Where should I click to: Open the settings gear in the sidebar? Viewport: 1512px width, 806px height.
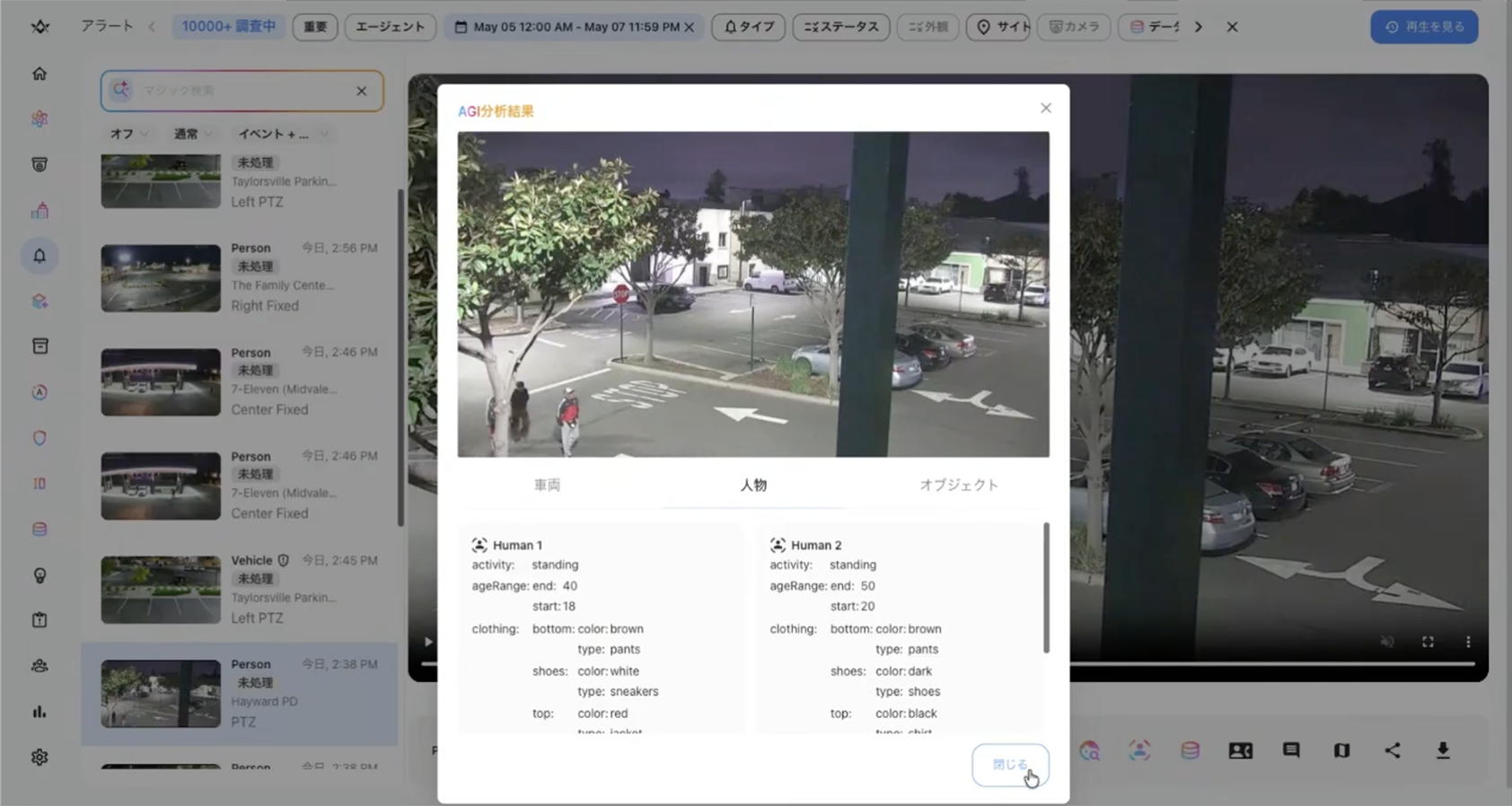40,758
